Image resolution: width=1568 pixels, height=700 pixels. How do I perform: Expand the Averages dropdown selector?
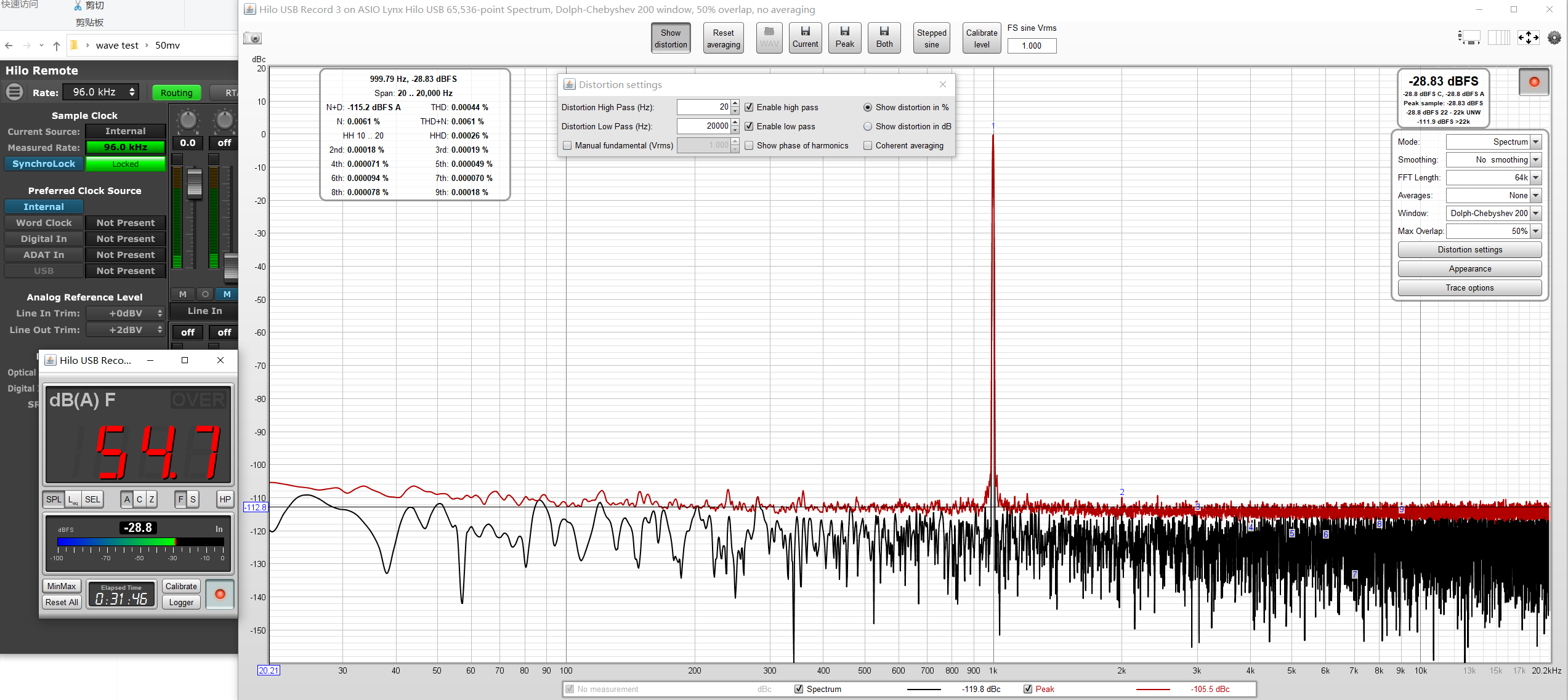point(1536,195)
